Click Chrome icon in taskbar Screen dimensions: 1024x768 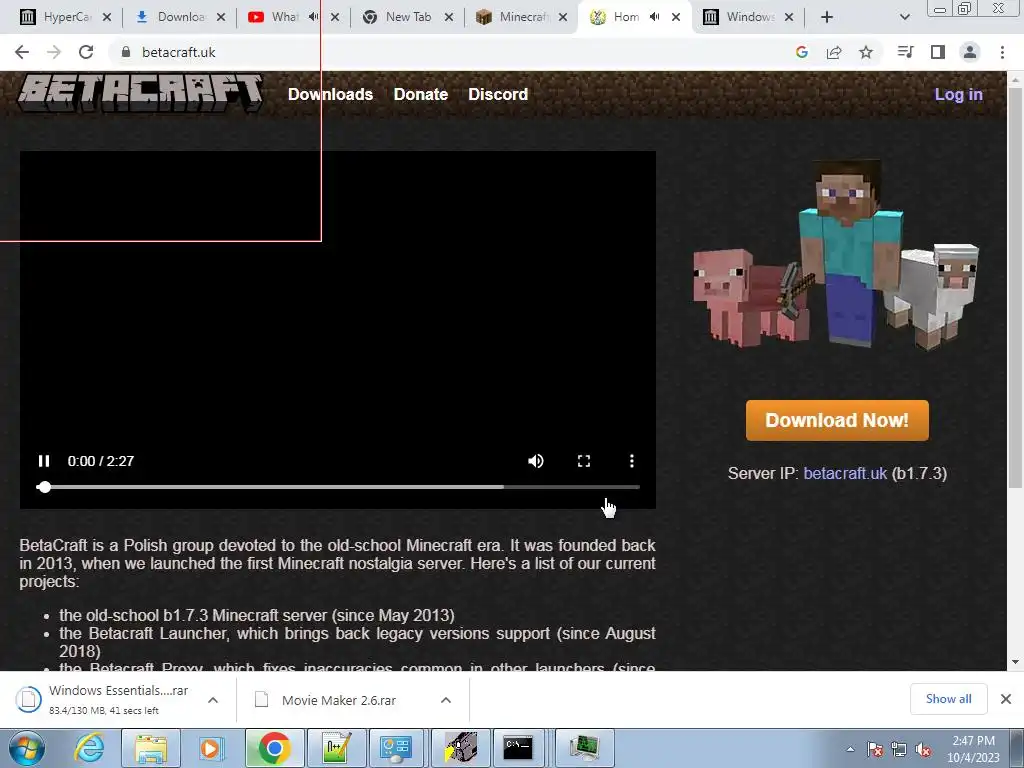click(274, 748)
